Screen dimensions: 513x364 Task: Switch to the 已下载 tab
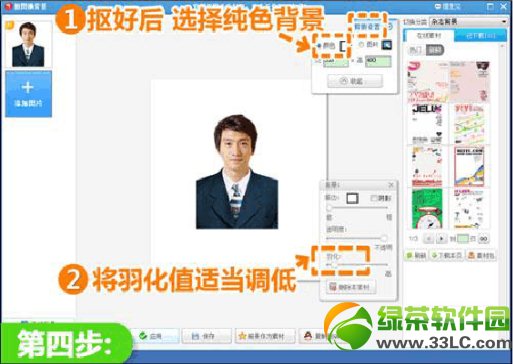tap(480, 36)
